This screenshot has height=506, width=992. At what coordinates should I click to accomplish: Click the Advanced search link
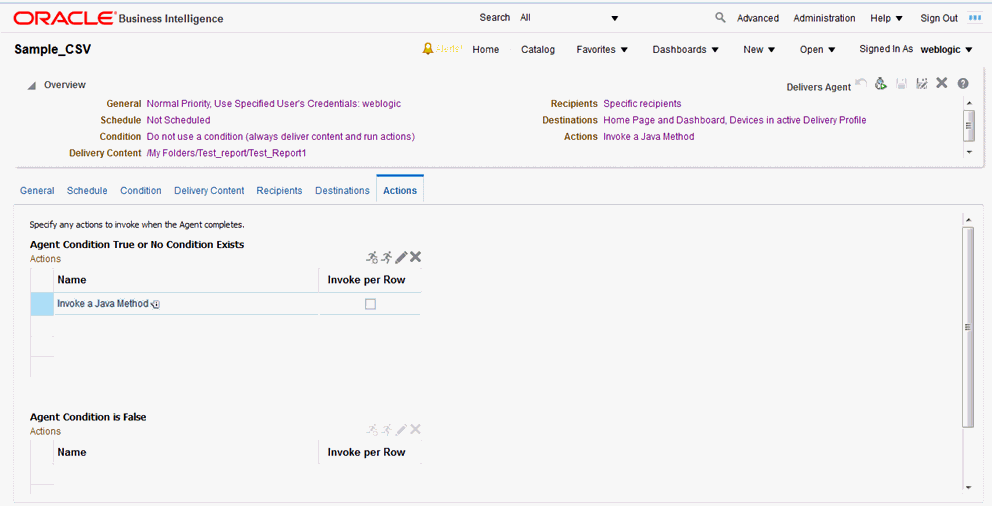pyautogui.click(x=758, y=18)
